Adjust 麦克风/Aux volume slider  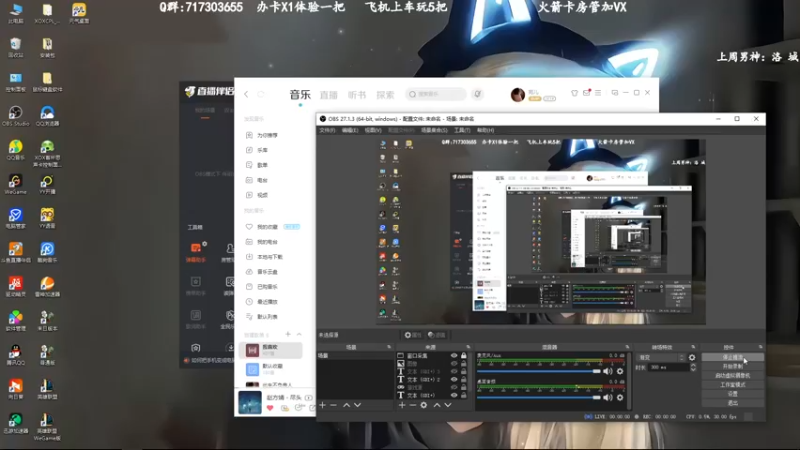[539, 371]
